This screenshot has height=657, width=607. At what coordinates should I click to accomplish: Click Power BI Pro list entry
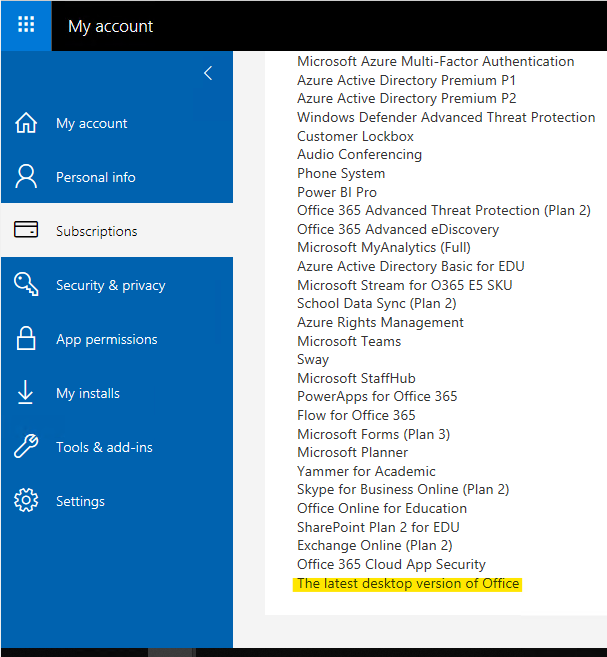point(337,192)
